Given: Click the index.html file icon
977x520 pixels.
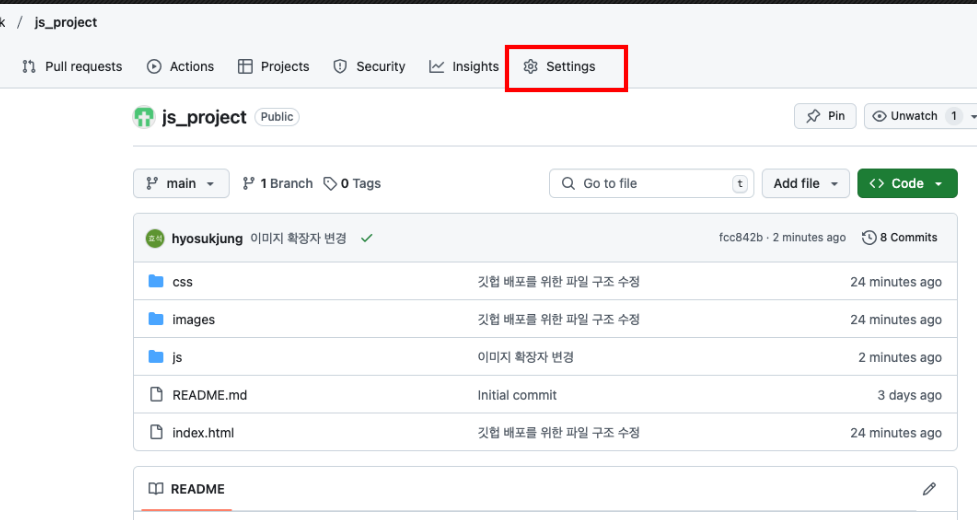Looking at the screenshot, I should pyautogui.click(x=156, y=432).
